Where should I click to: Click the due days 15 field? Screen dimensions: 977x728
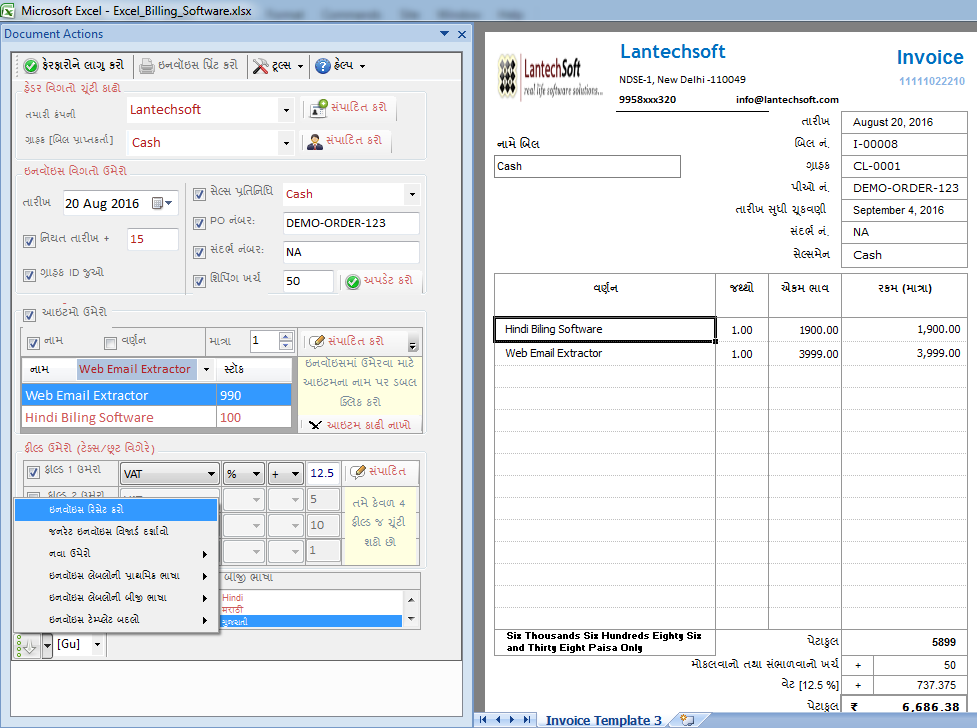[x=153, y=239]
